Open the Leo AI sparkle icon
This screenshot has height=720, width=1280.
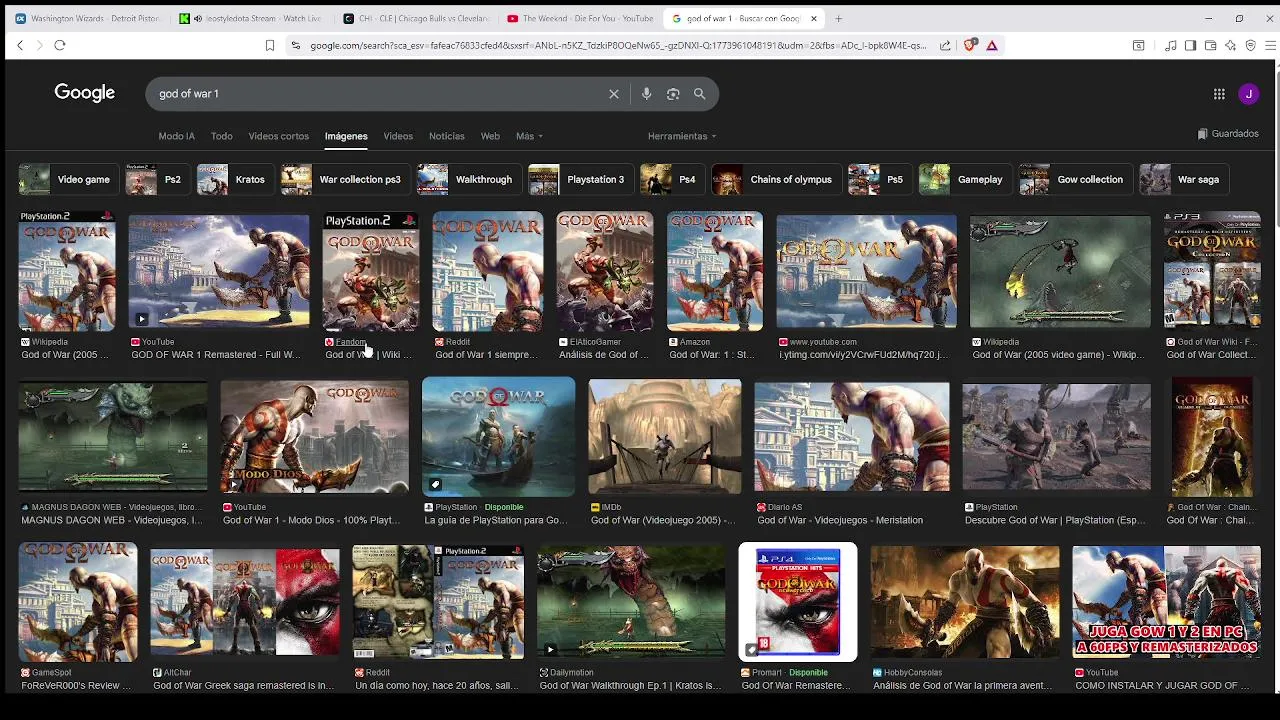[x=1230, y=45]
